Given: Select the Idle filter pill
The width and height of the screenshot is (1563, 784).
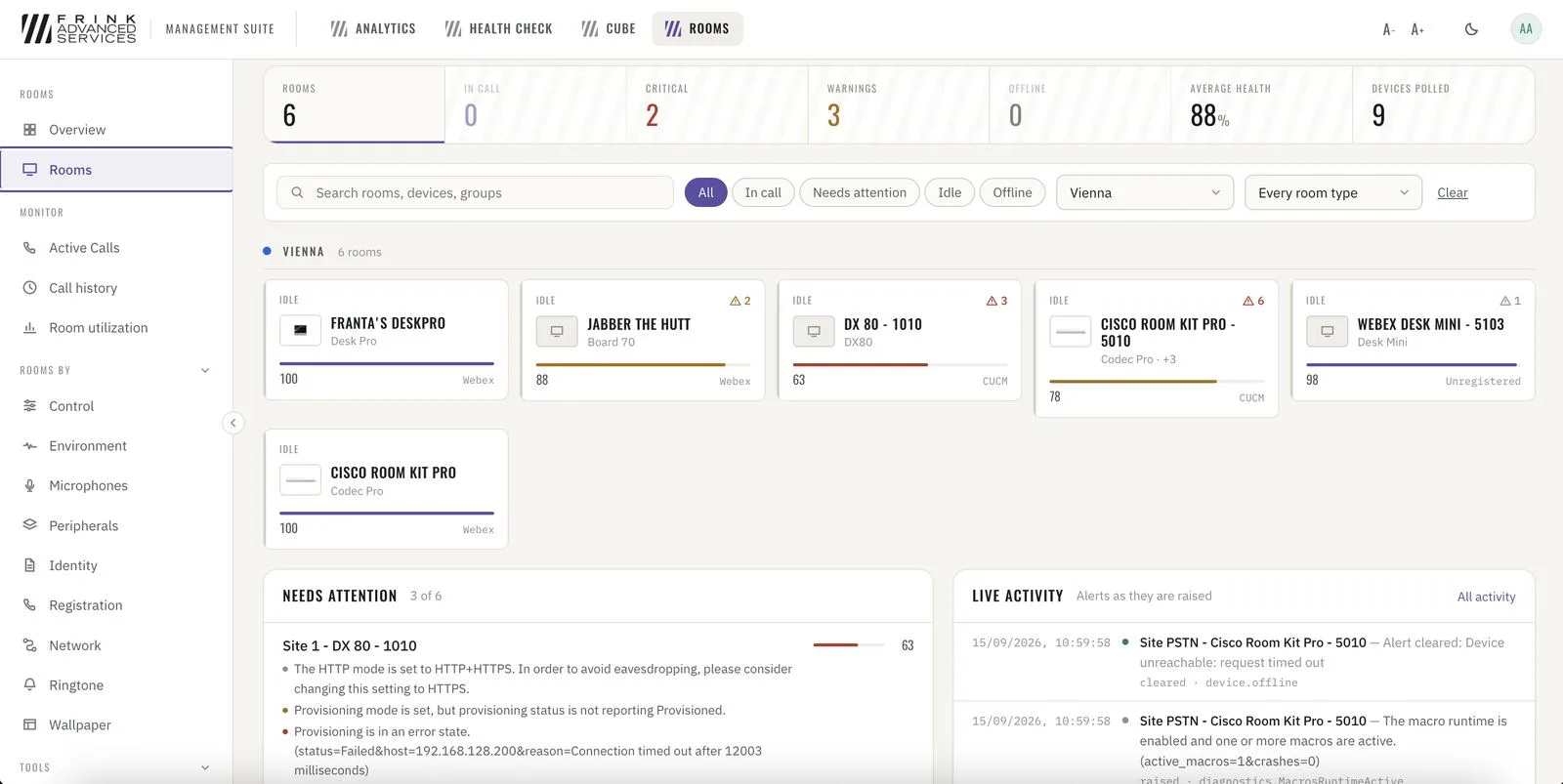Looking at the screenshot, I should (x=950, y=192).
